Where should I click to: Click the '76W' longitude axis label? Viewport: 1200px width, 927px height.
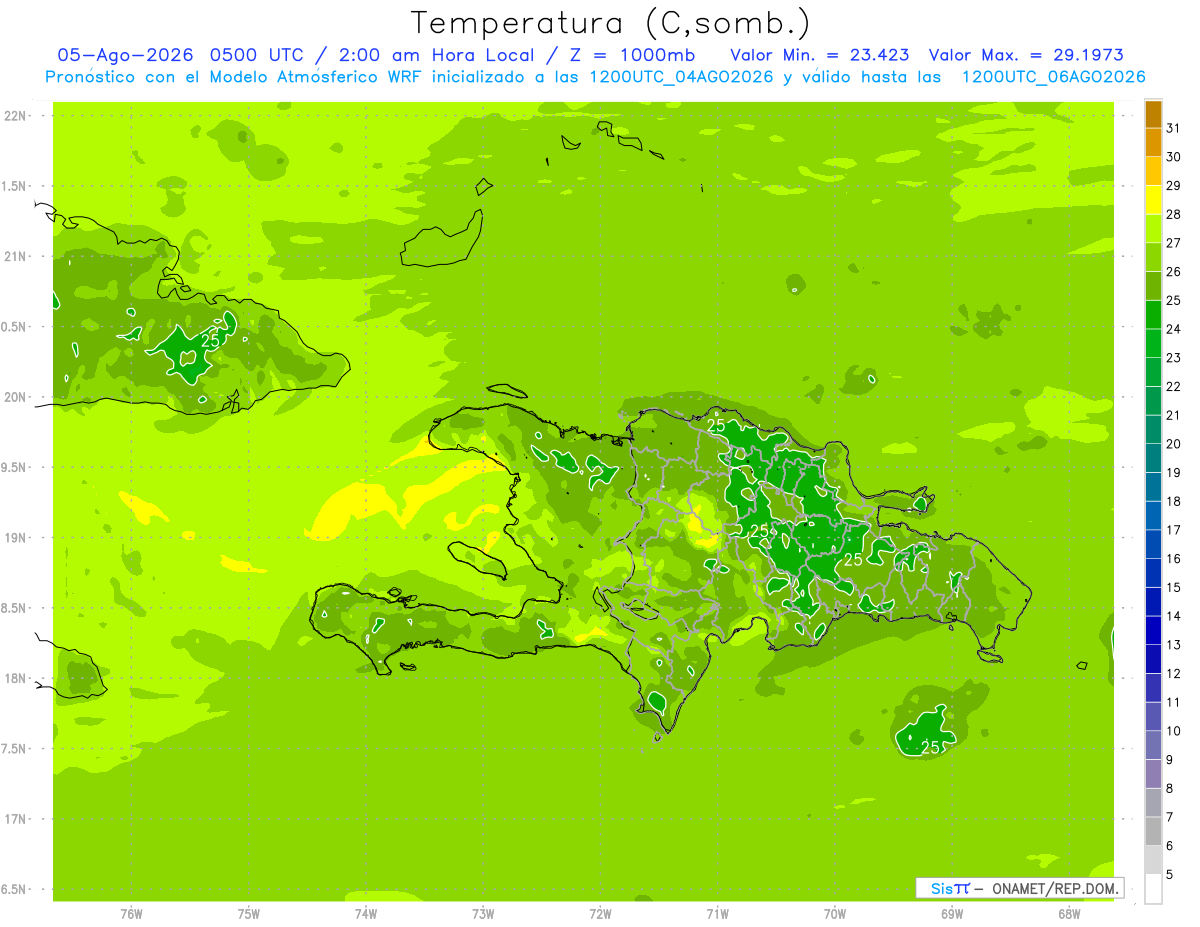coord(131,914)
